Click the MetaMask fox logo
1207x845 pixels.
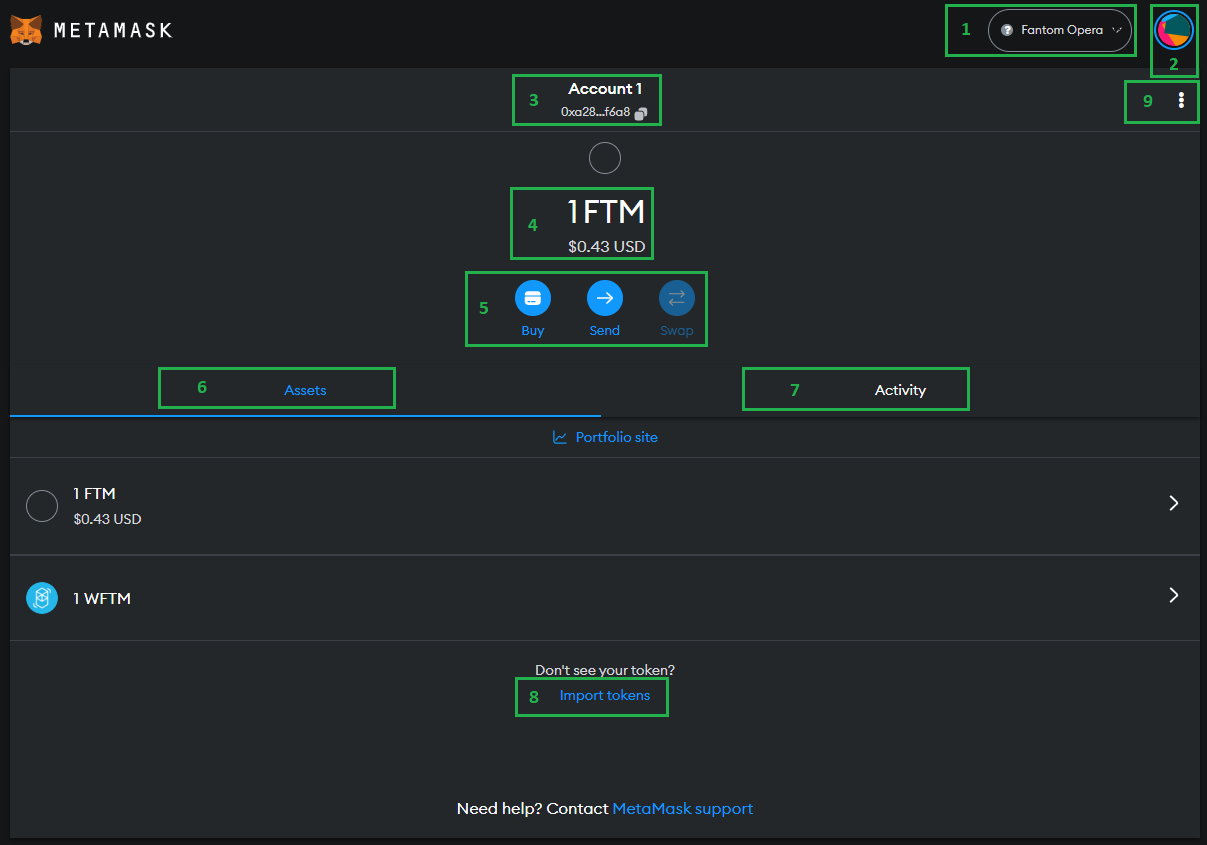(x=26, y=30)
